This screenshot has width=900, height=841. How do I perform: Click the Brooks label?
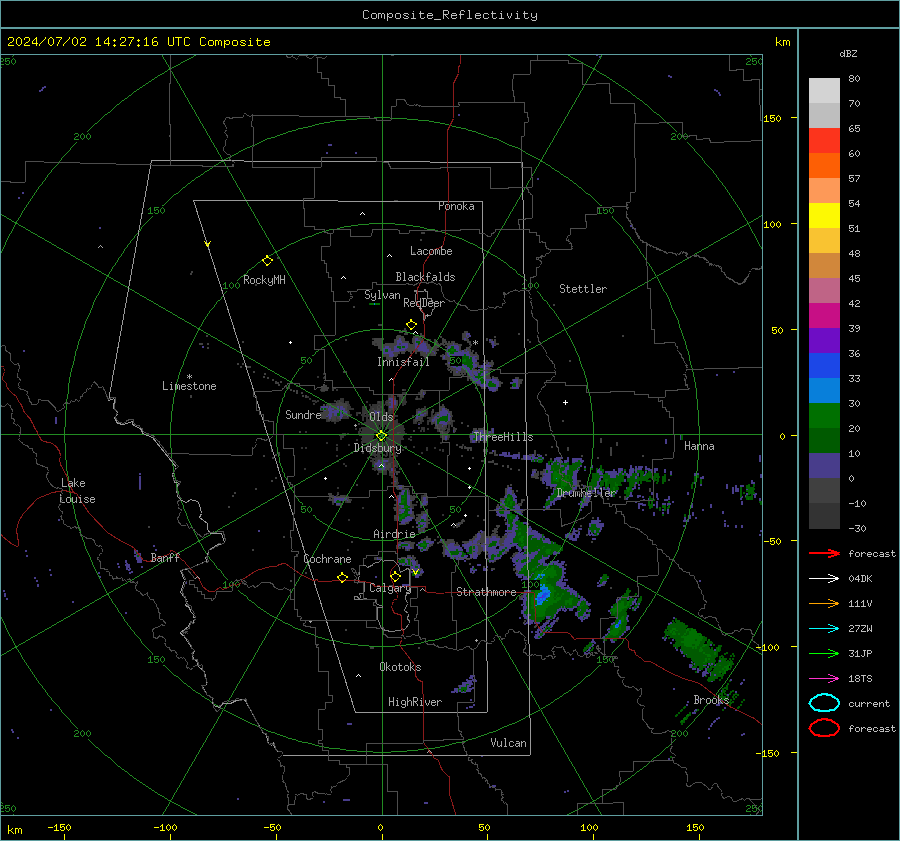[x=711, y=700]
